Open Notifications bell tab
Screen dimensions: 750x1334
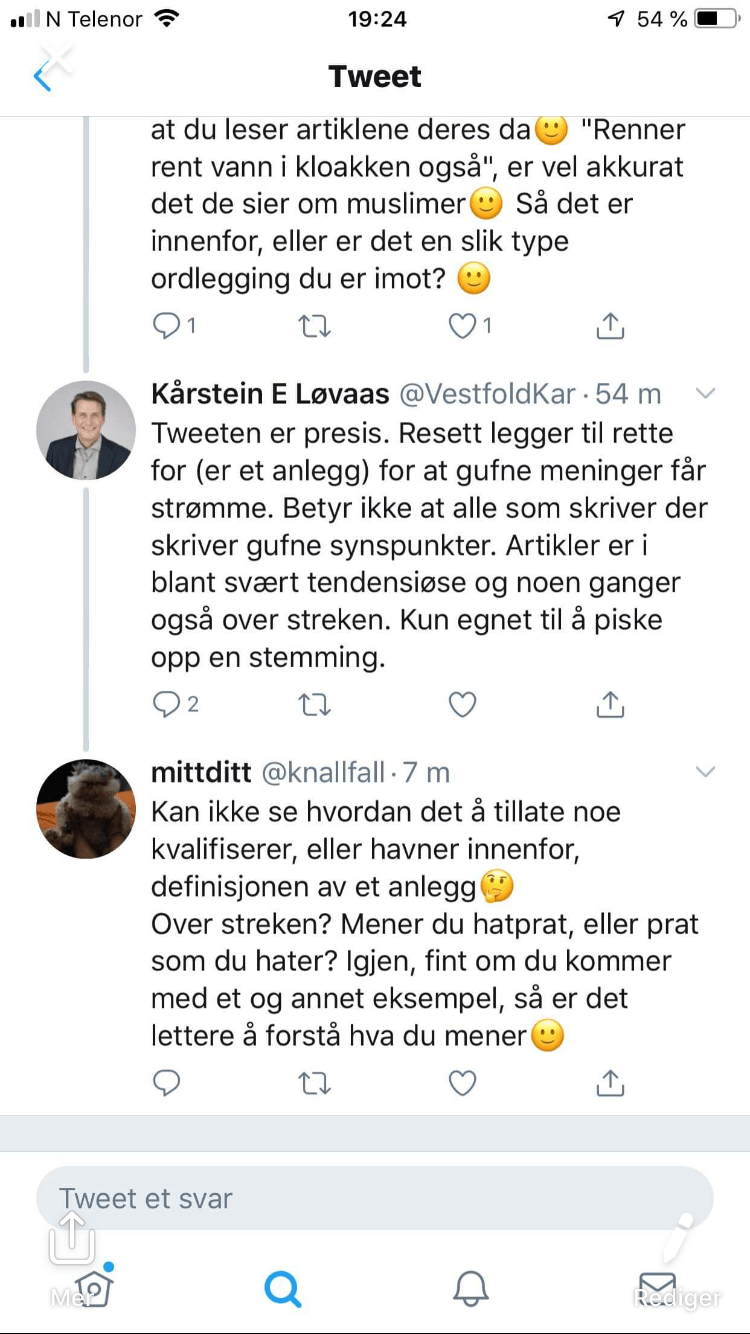(x=471, y=1288)
